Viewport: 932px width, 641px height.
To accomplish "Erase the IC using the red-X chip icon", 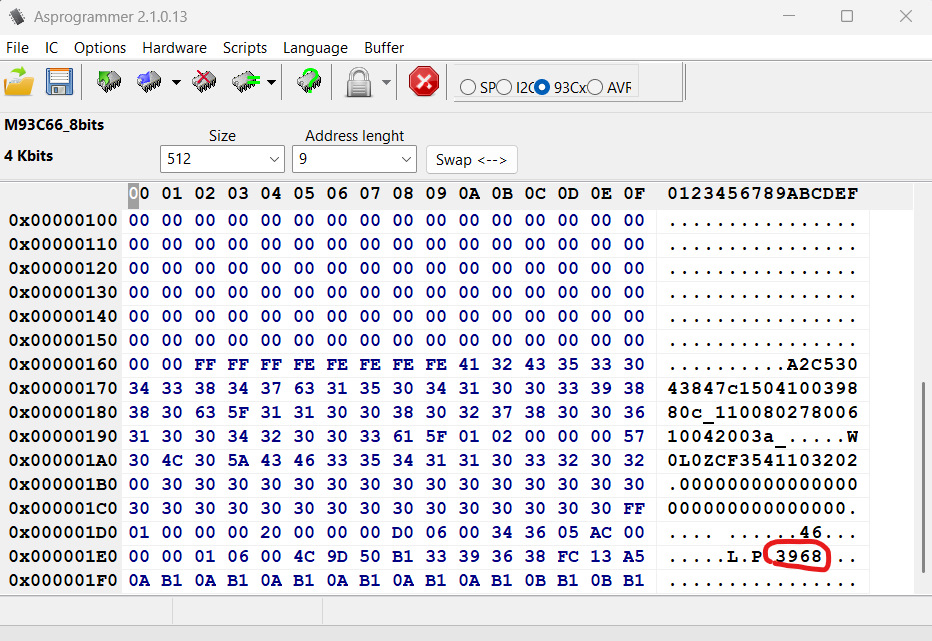I will (204, 81).
